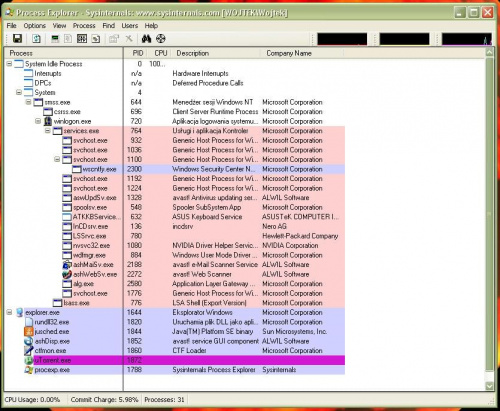Click the Refresh Now toolbar icon
Viewport: 500px width, 411px height.
click(x=36, y=39)
